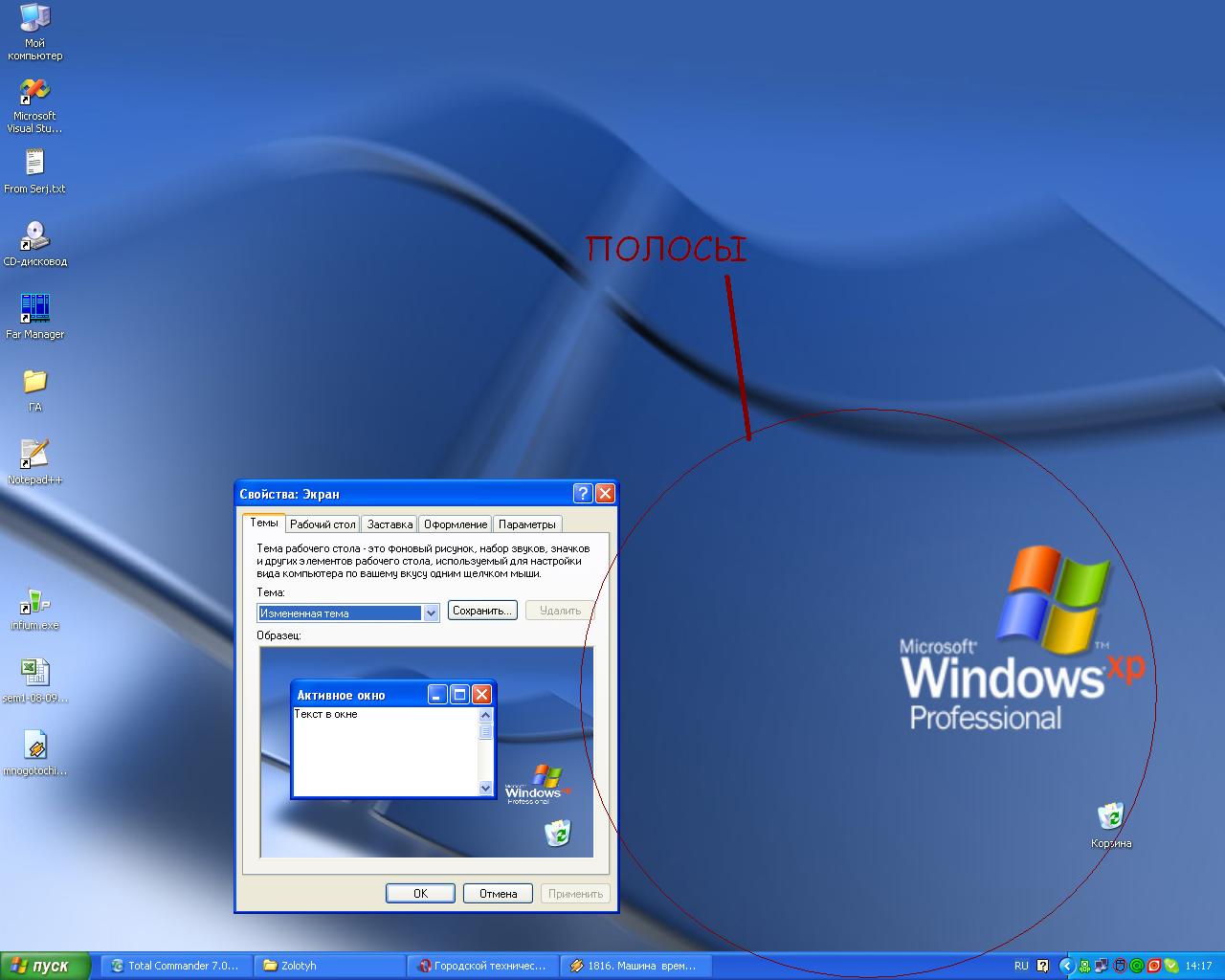The width and height of the screenshot is (1225, 980).
Task: Select the Notepad++ shortcut icon
Action: point(34,462)
